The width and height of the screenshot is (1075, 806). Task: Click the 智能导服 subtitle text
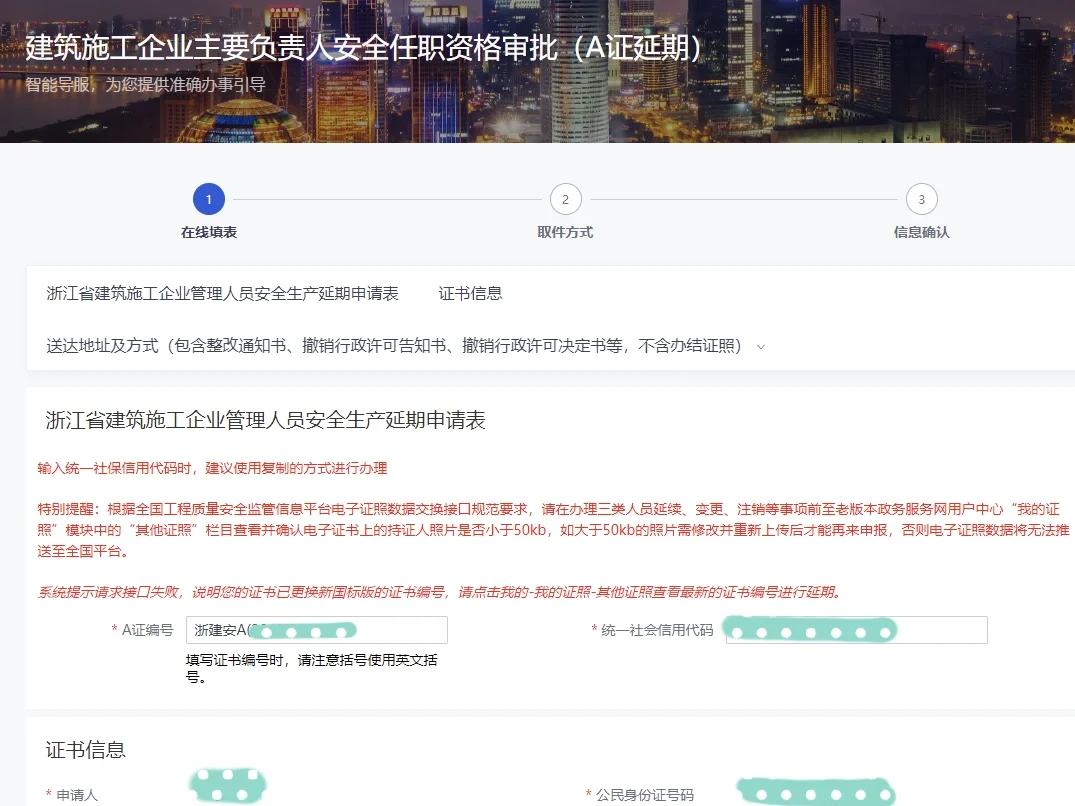click(x=145, y=85)
